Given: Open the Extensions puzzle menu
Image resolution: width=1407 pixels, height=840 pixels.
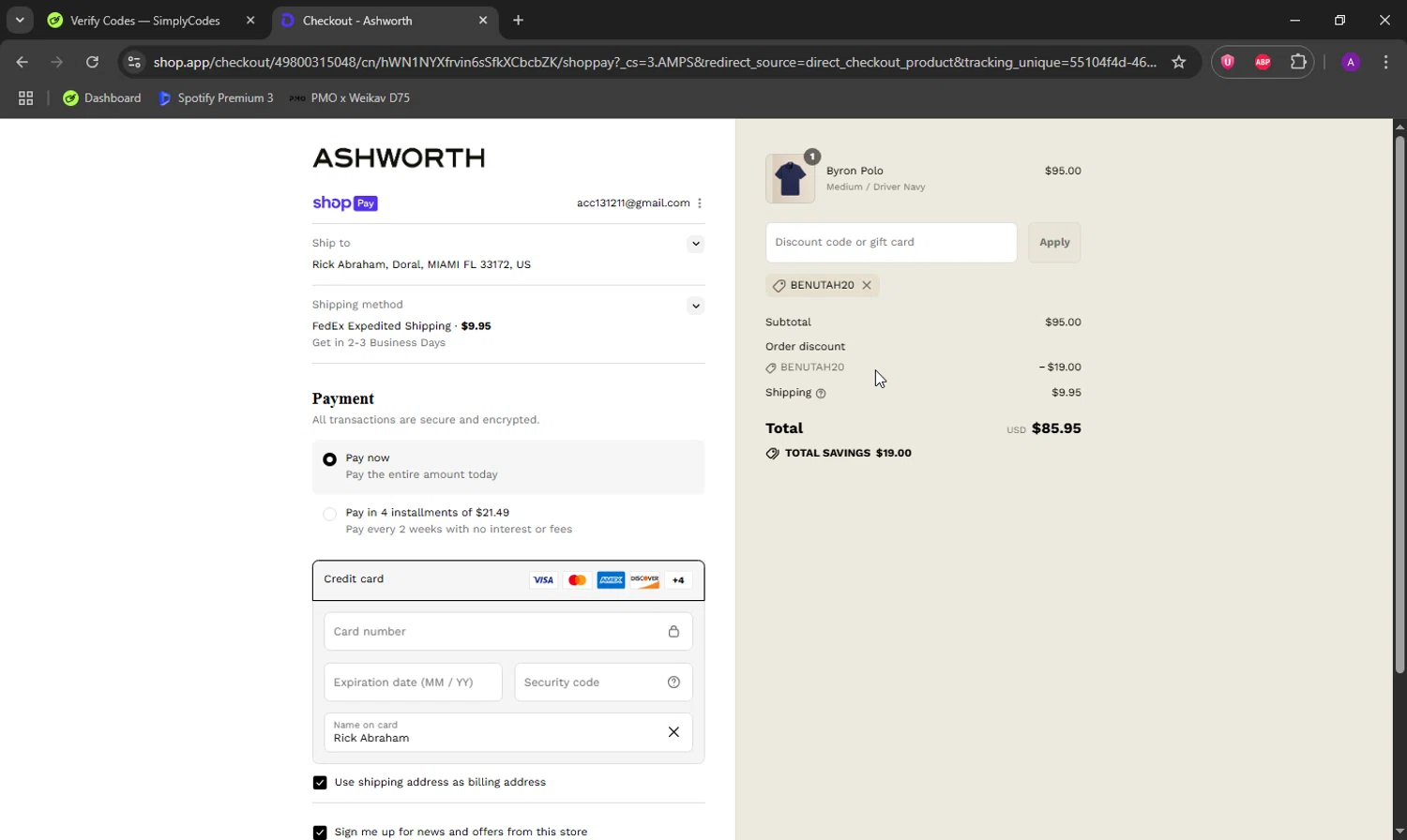Looking at the screenshot, I should [1298, 62].
